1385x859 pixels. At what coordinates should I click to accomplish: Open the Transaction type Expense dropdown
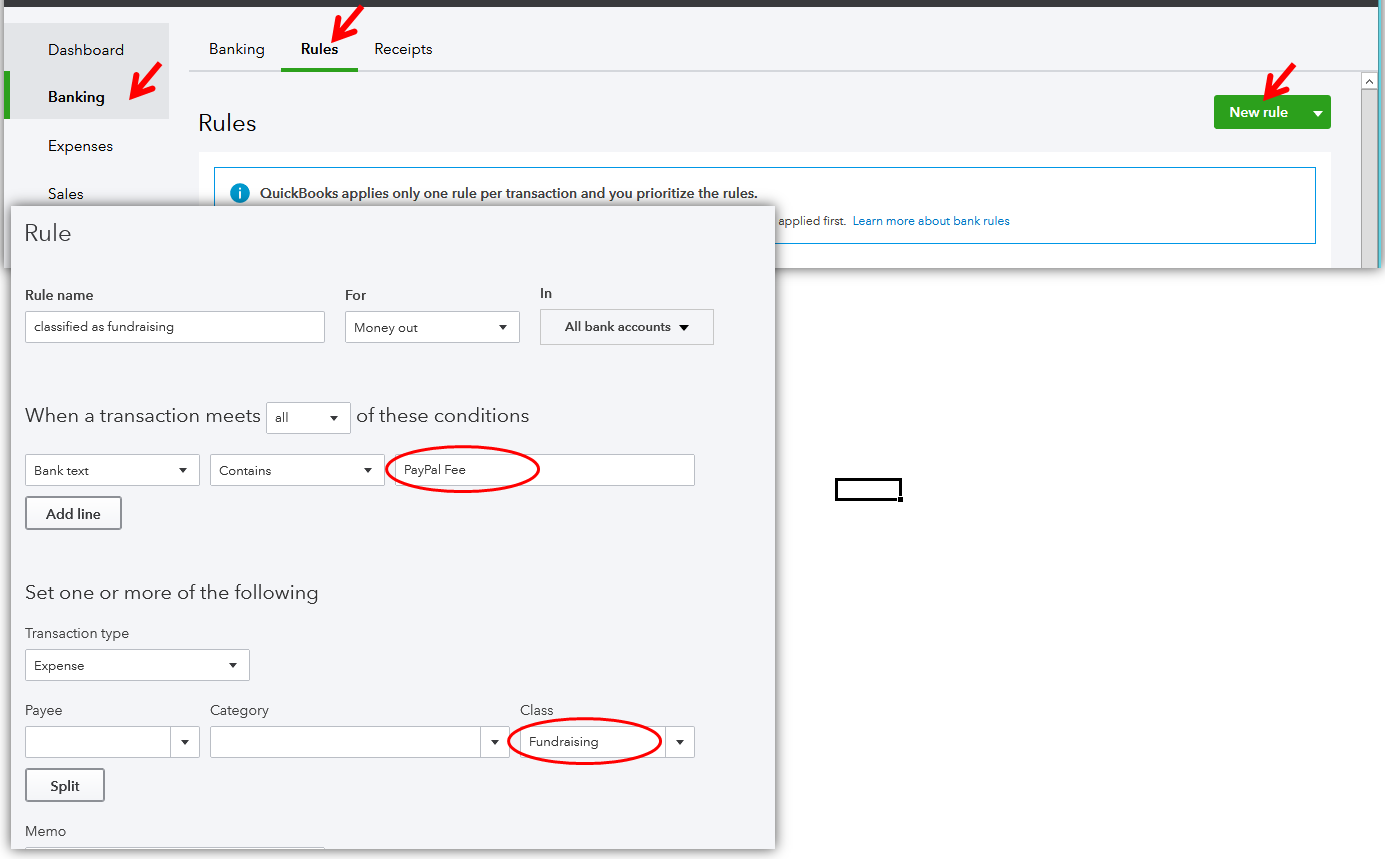pos(137,665)
